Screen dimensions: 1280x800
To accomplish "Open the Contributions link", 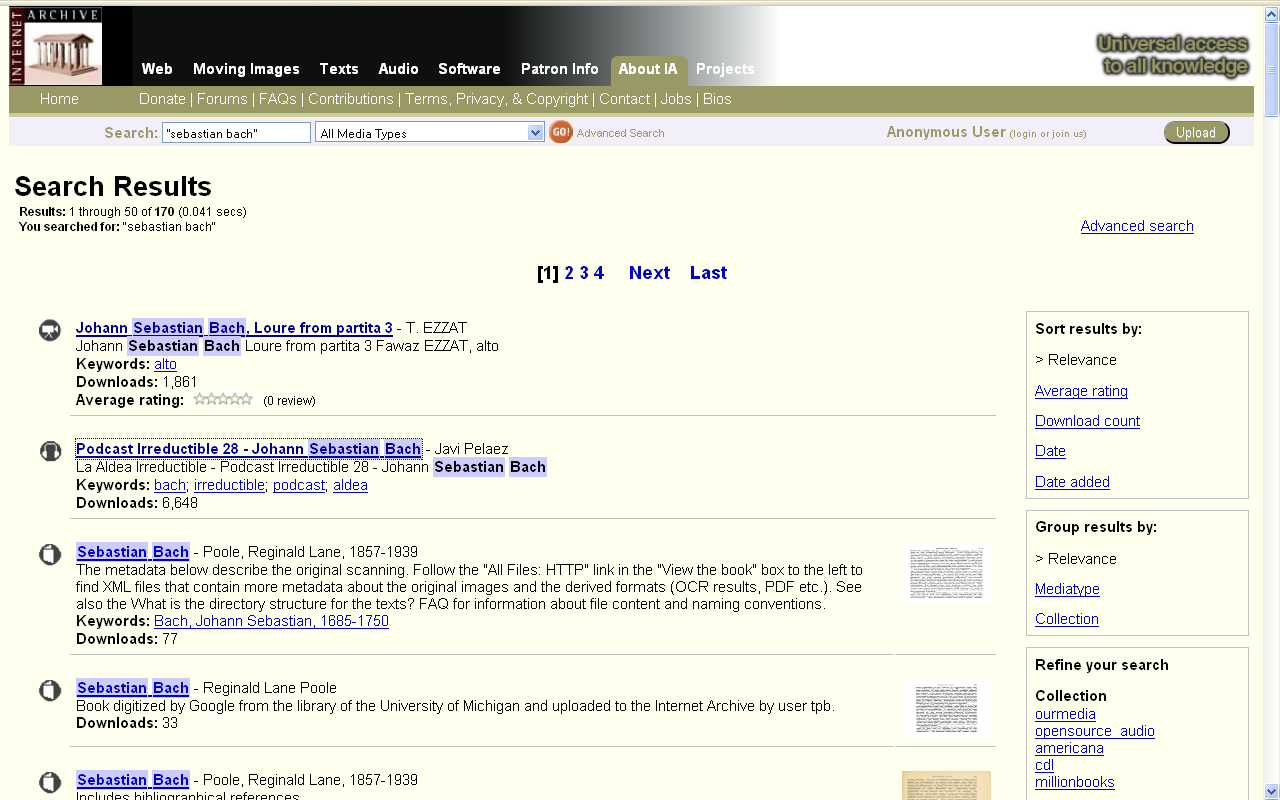I will coord(351,99).
